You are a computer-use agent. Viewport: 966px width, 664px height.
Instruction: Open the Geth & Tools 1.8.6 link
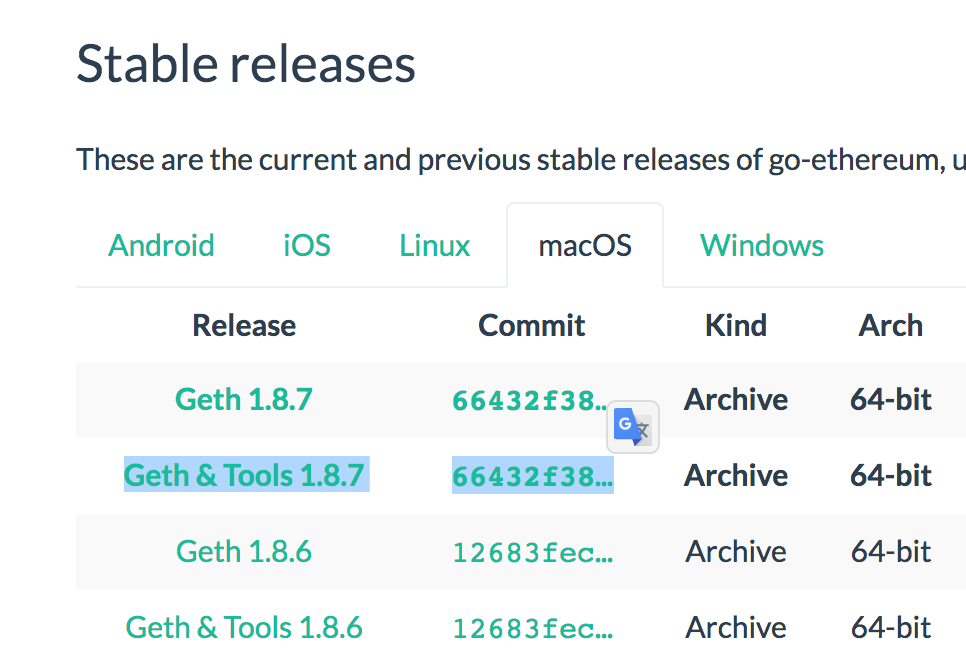(x=244, y=627)
